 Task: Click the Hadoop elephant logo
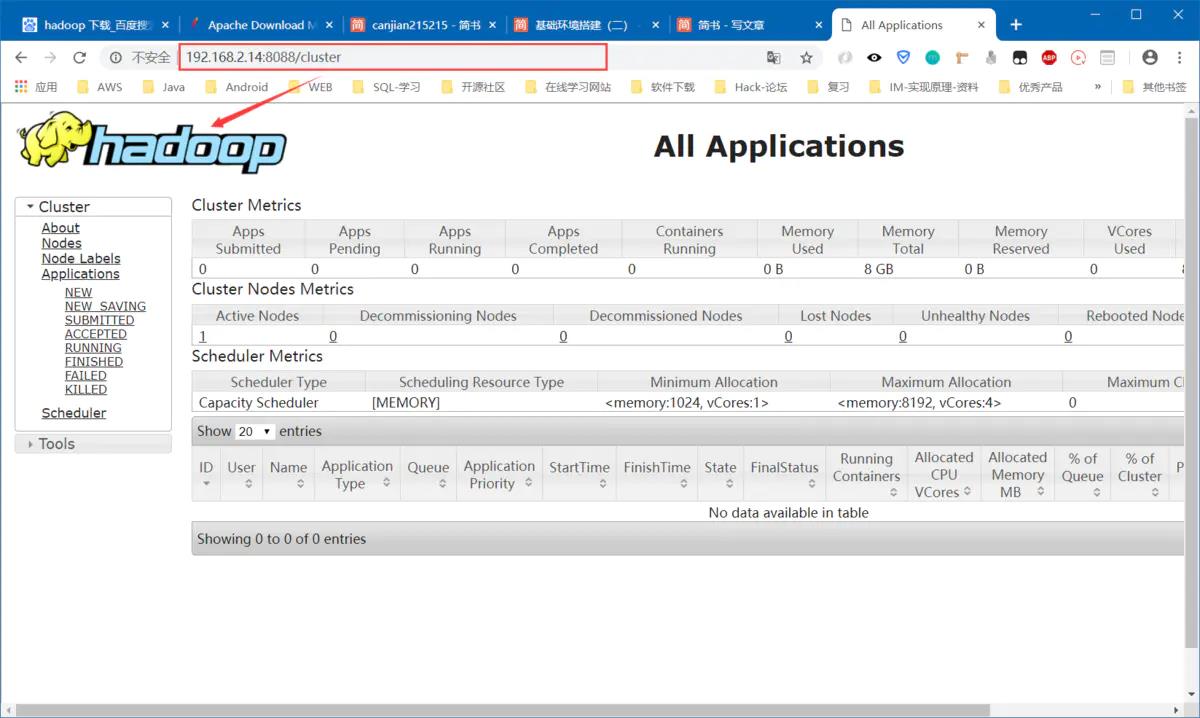(x=150, y=144)
